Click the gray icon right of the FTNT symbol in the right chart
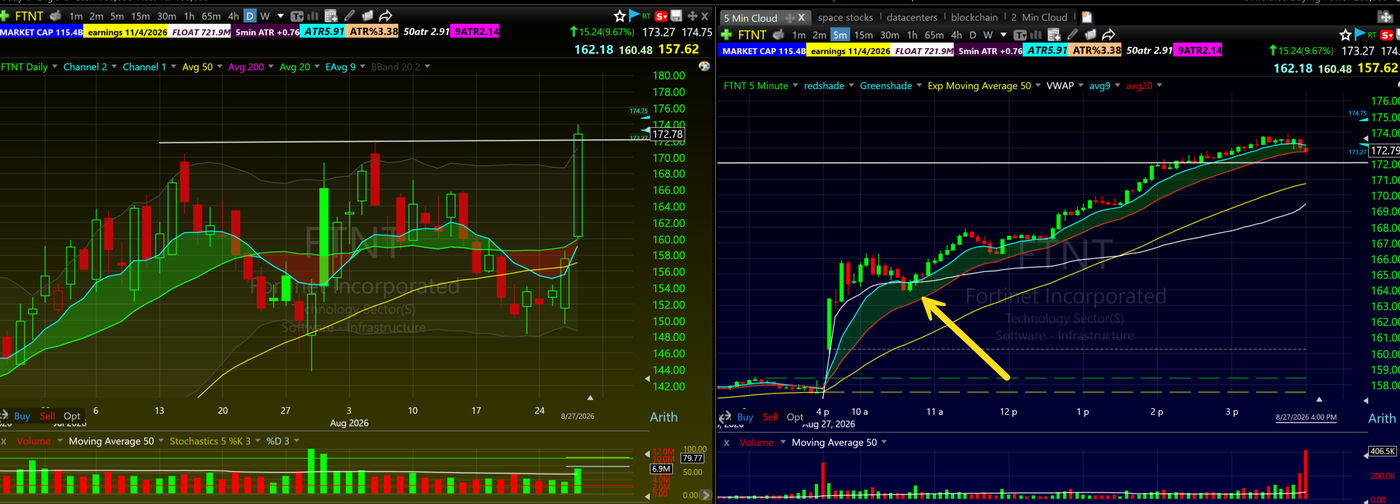This screenshot has width=1400, height=504. (777, 35)
